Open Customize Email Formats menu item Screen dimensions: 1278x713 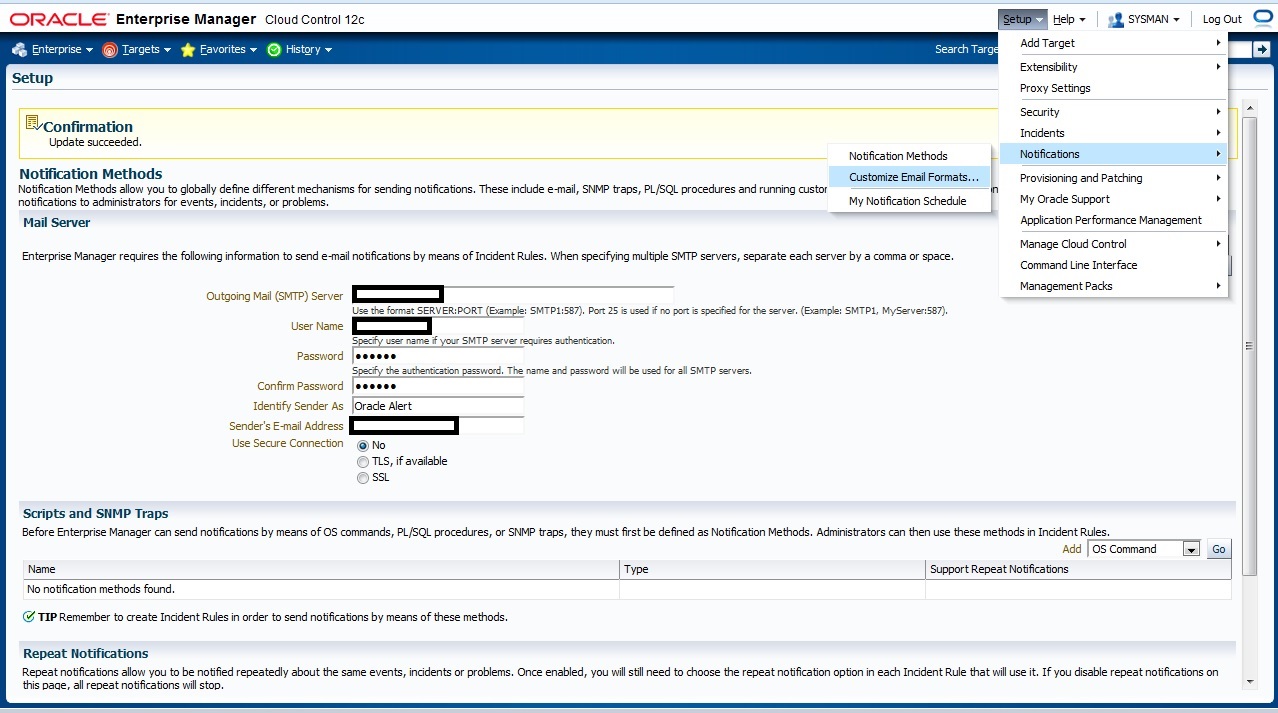[913, 177]
